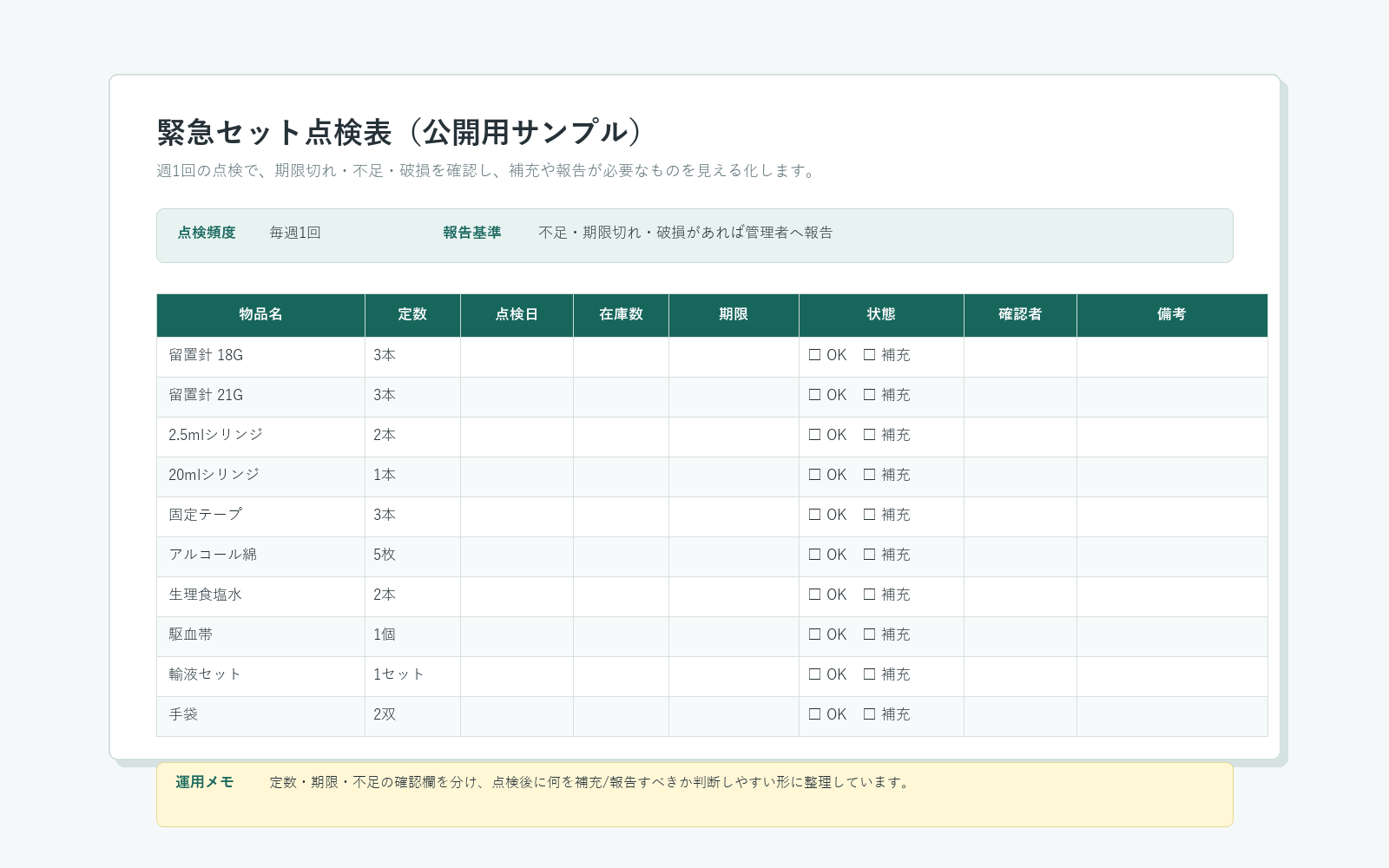Click 点検日 cell for 留置針 18G
This screenshot has width=1389, height=868.
(517, 357)
